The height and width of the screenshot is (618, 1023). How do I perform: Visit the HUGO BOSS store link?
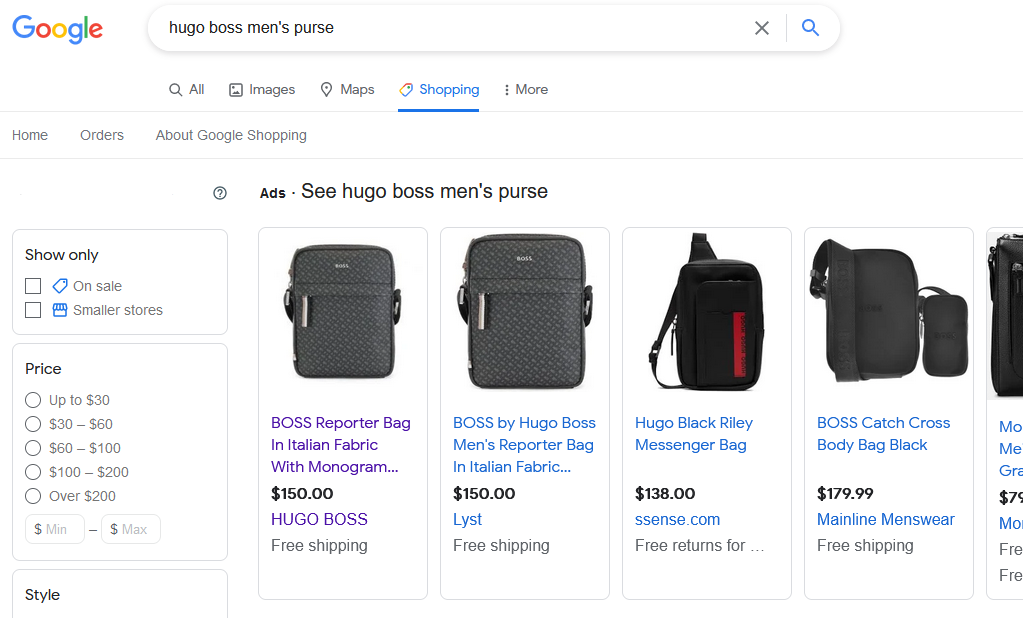tap(319, 519)
